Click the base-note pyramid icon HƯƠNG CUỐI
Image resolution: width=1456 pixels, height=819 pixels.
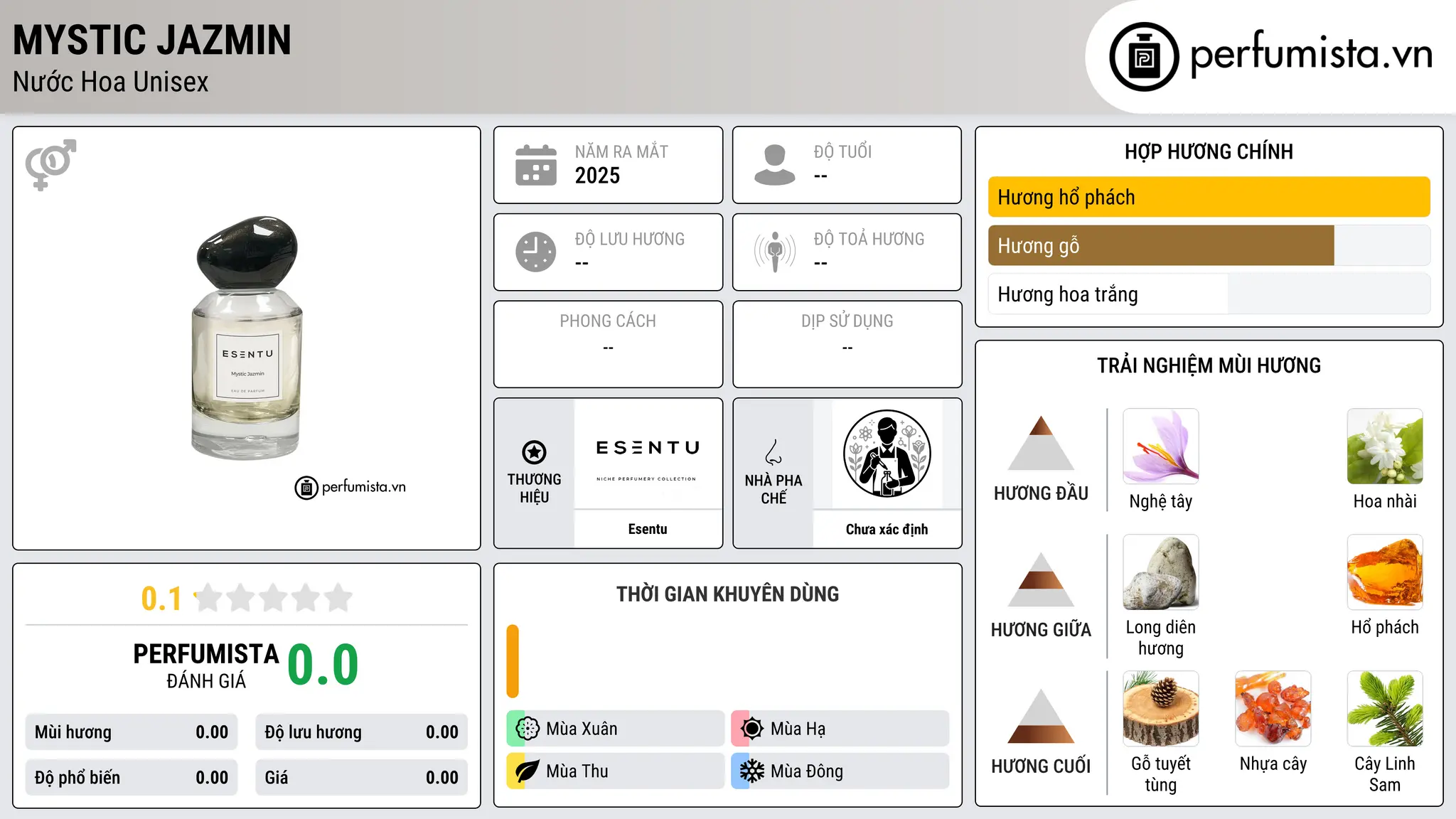(x=1041, y=716)
